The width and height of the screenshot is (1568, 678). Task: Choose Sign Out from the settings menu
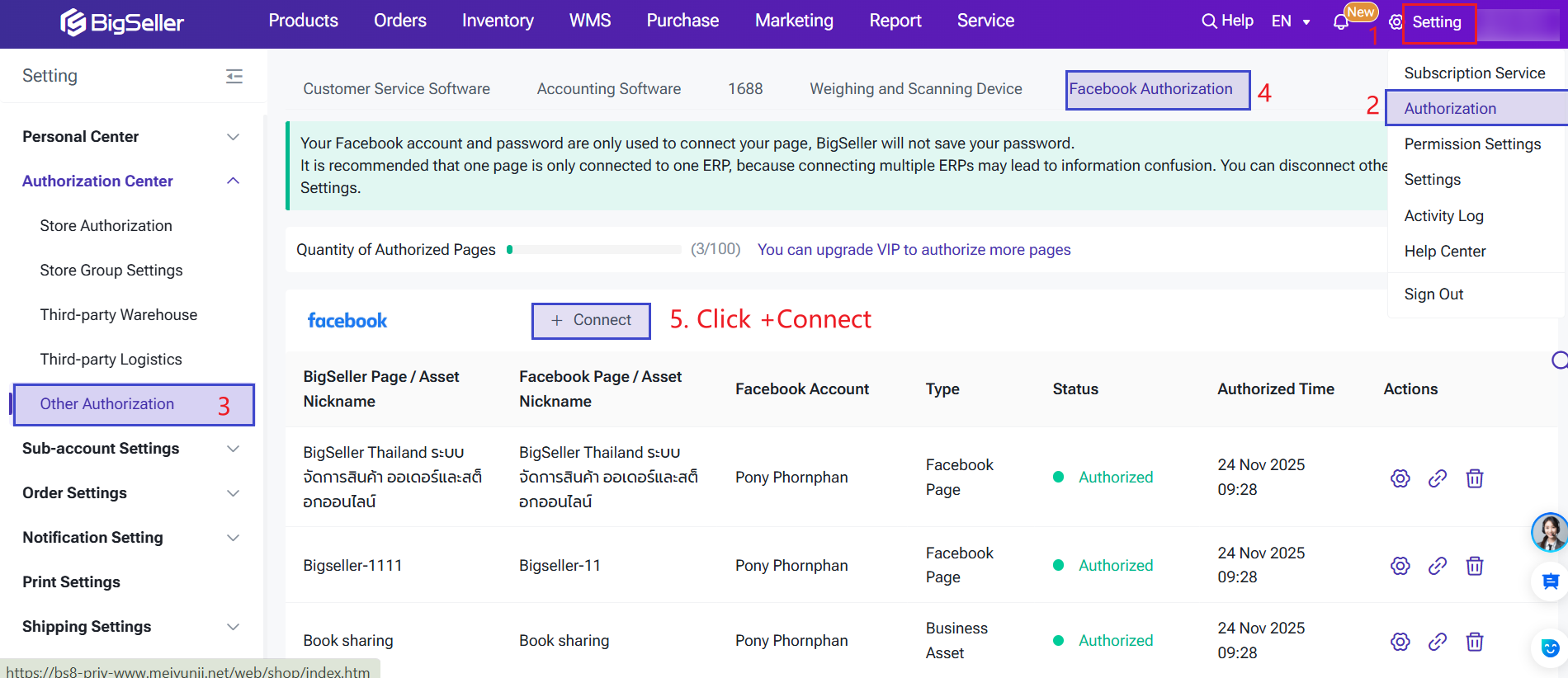pos(1433,294)
